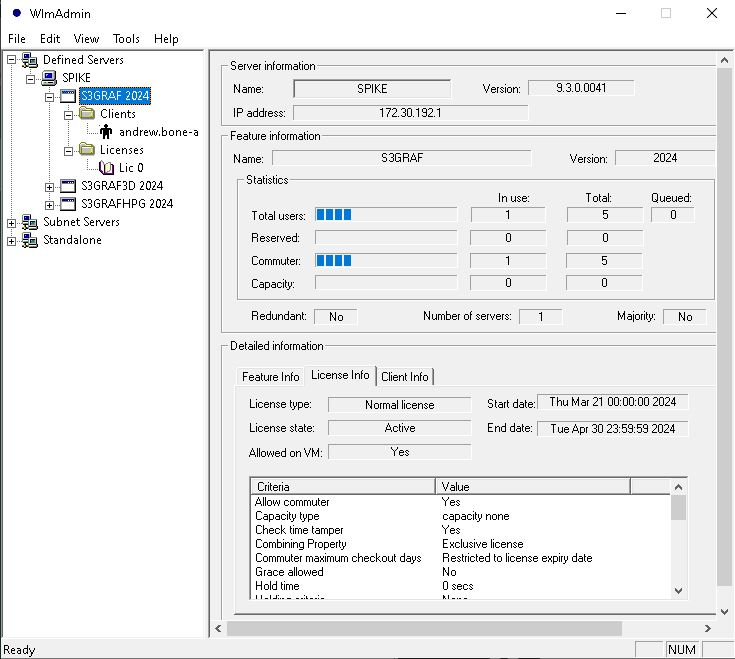Image resolution: width=735 pixels, height=659 pixels.
Task: Select the SPIKE server computer icon
Action: point(49,78)
